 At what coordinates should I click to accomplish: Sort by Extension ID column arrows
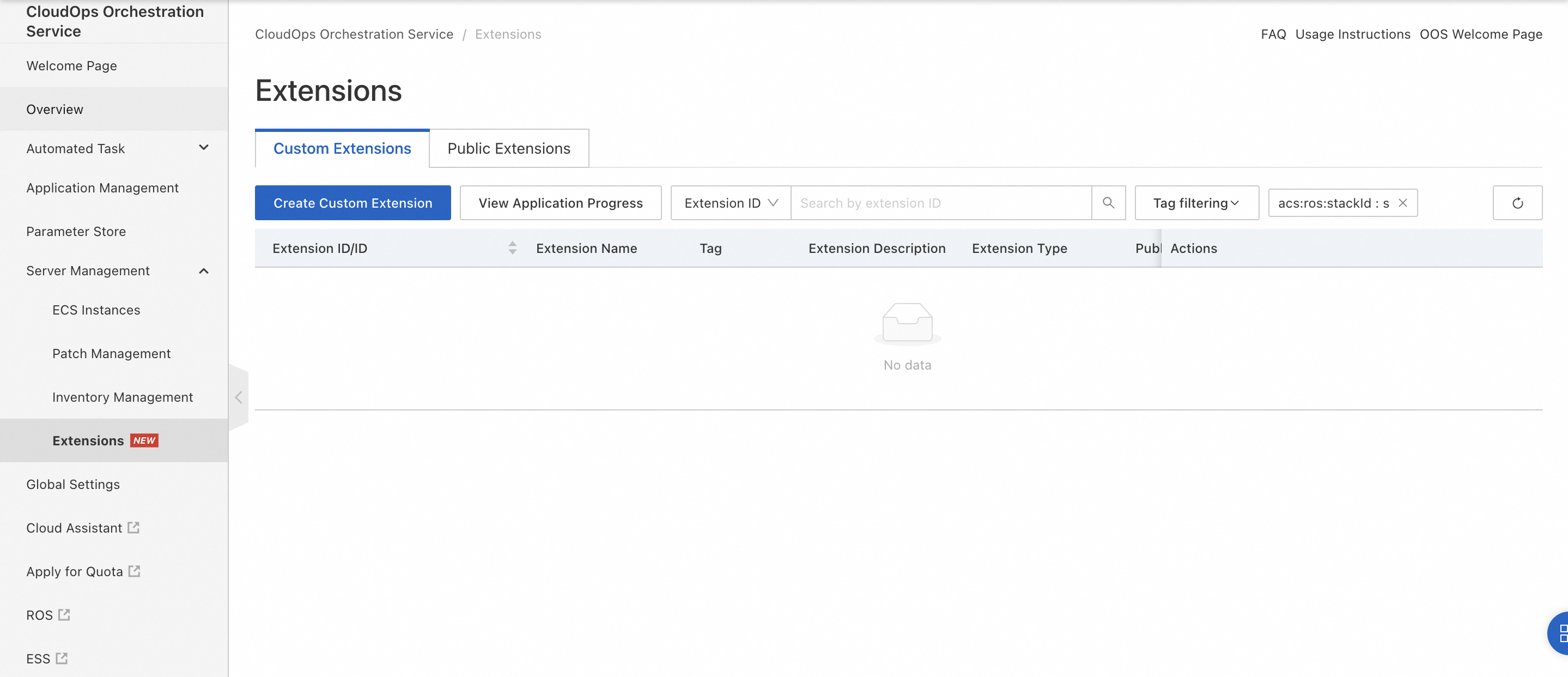(x=513, y=248)
